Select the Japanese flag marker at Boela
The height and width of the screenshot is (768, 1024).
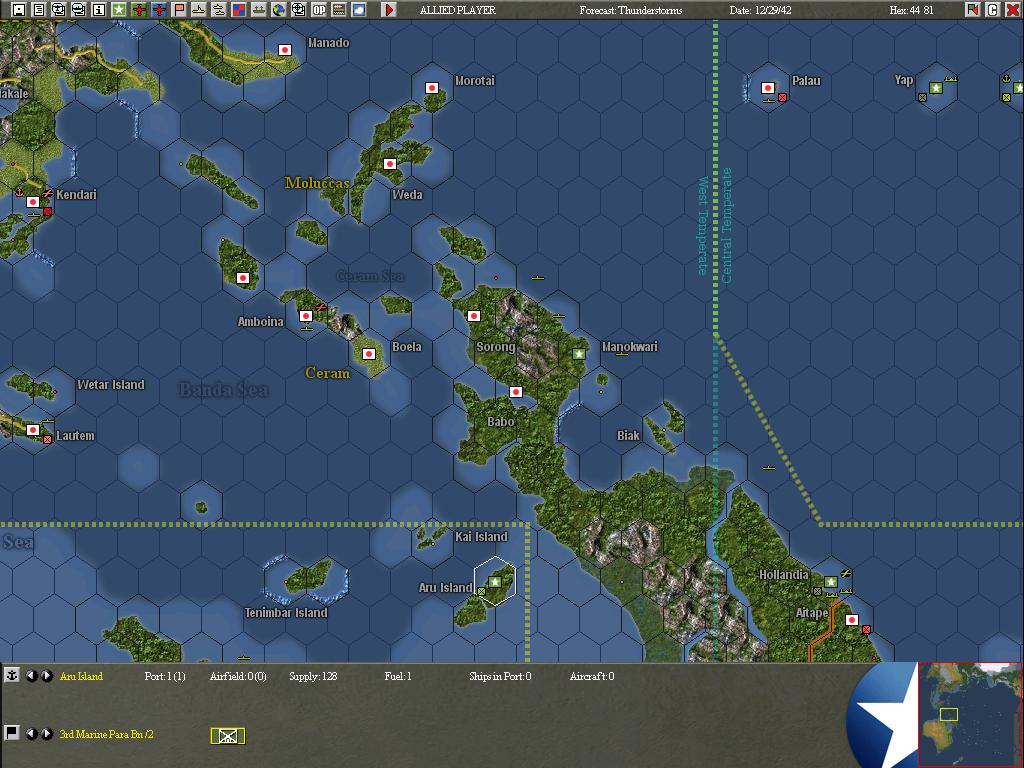[369, 354]
